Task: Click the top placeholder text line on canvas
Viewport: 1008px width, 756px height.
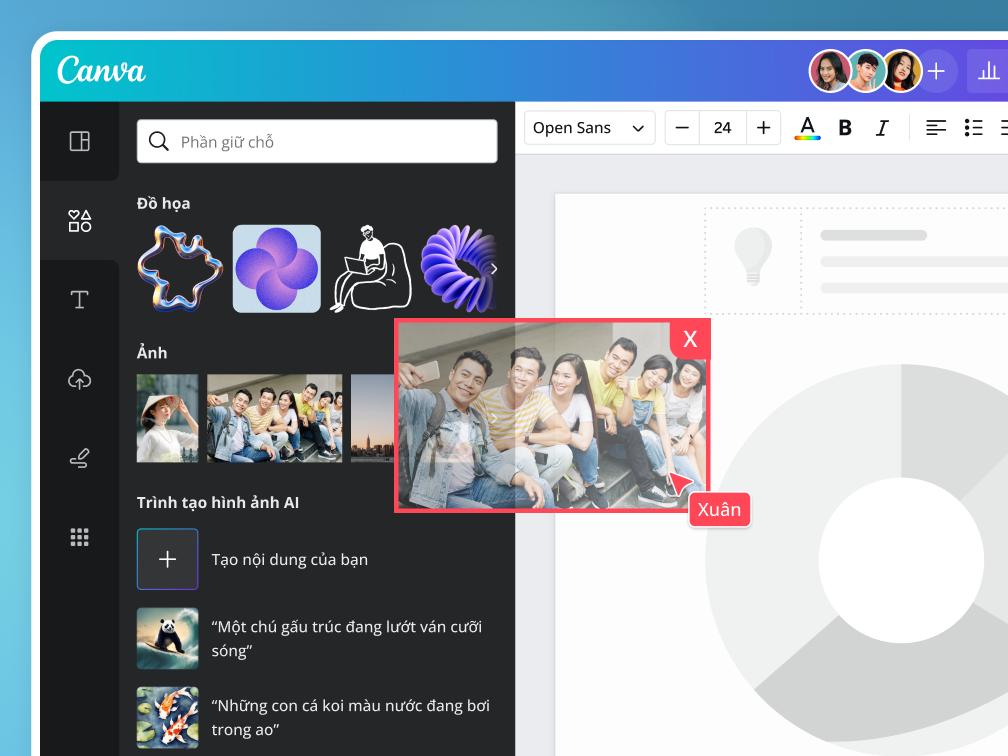Action: tap(873, 235)
